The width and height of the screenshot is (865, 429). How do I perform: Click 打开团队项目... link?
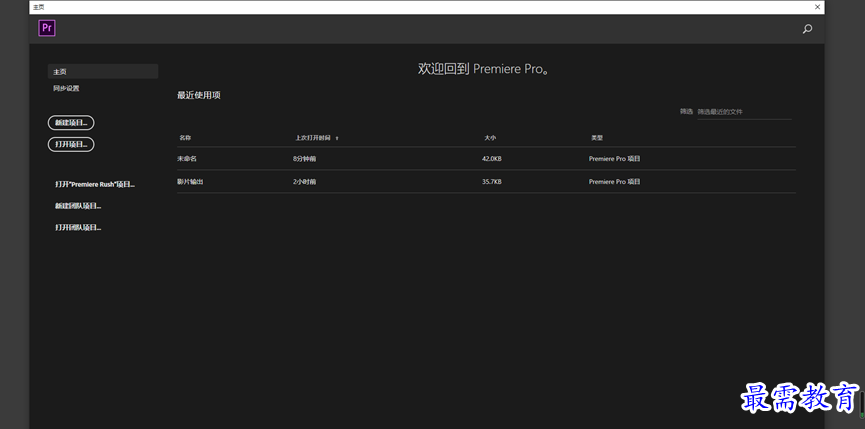[x=78, y=227]
